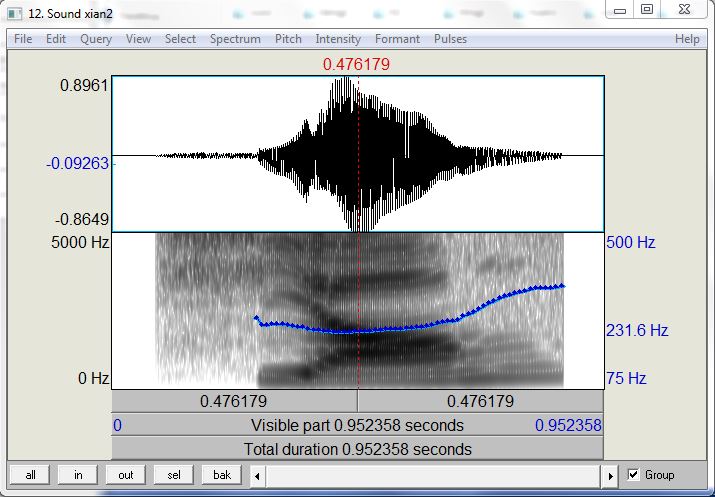Click the scrollbar right arrow
715x497 pixels.
click(611, 476)
